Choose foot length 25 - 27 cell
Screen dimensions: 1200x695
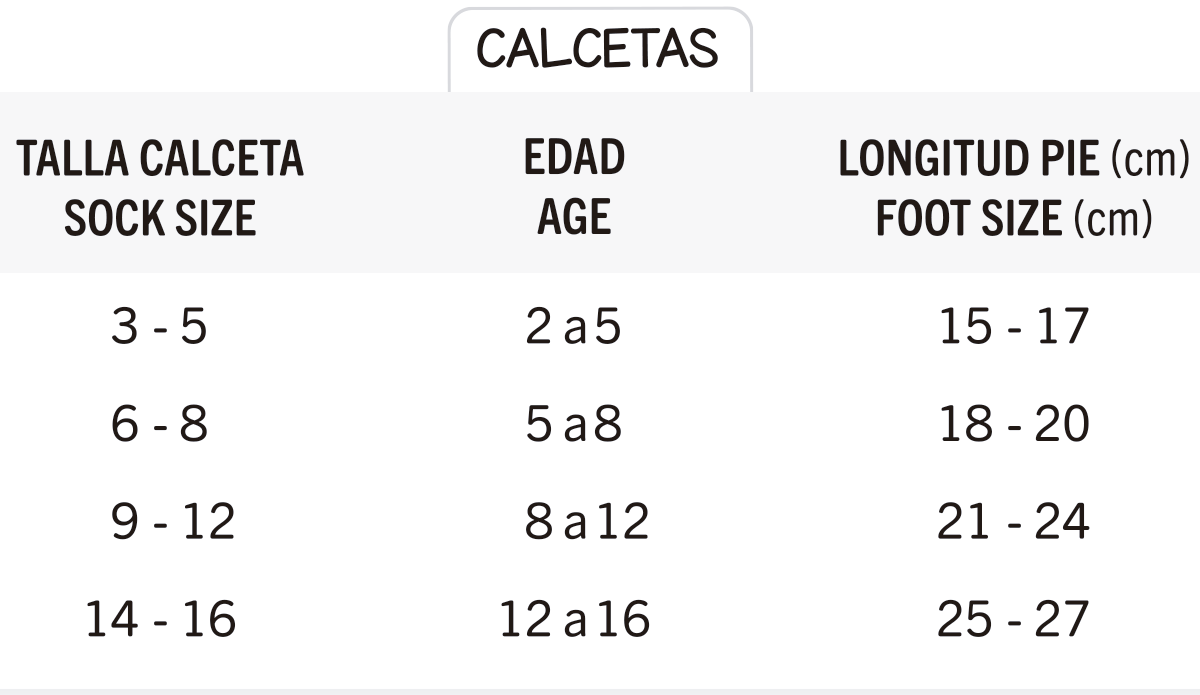(x=1013, y=620)
